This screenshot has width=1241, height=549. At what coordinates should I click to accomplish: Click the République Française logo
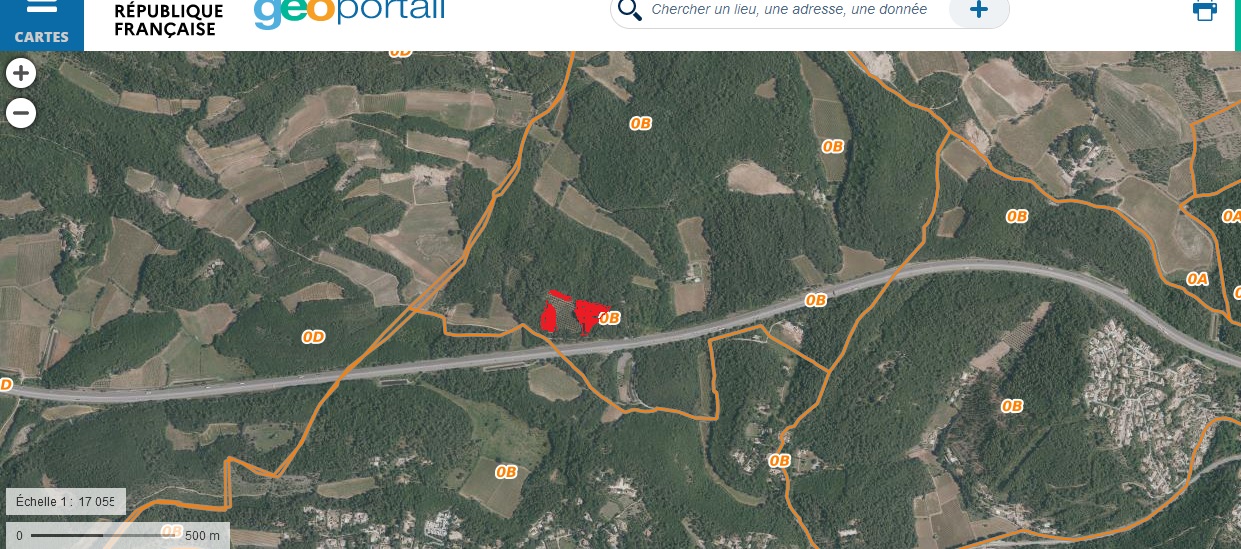coord(168,19)
